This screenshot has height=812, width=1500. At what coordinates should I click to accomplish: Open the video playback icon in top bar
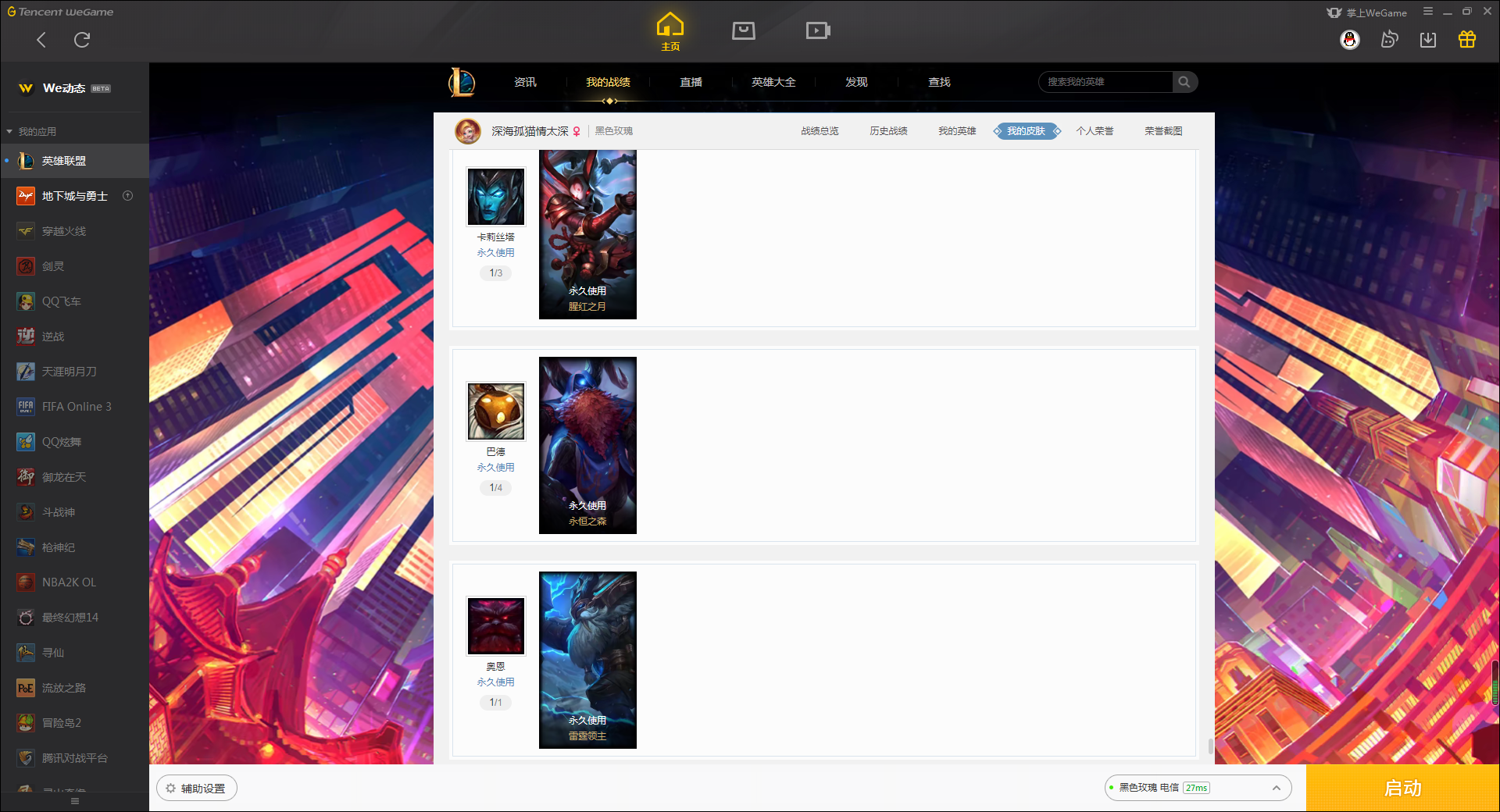818,30
